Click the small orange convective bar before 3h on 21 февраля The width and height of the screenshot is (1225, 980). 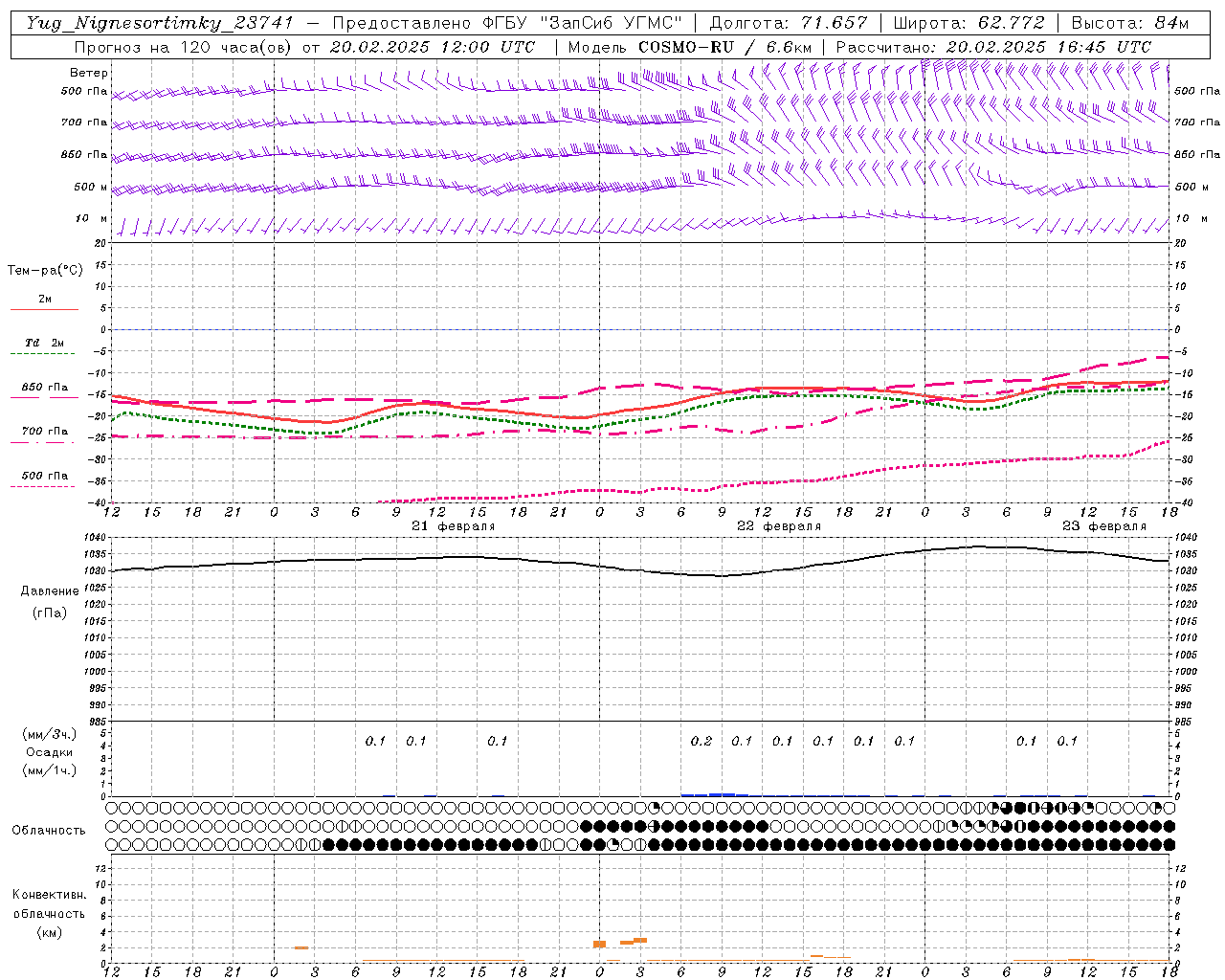coord(301,947)
